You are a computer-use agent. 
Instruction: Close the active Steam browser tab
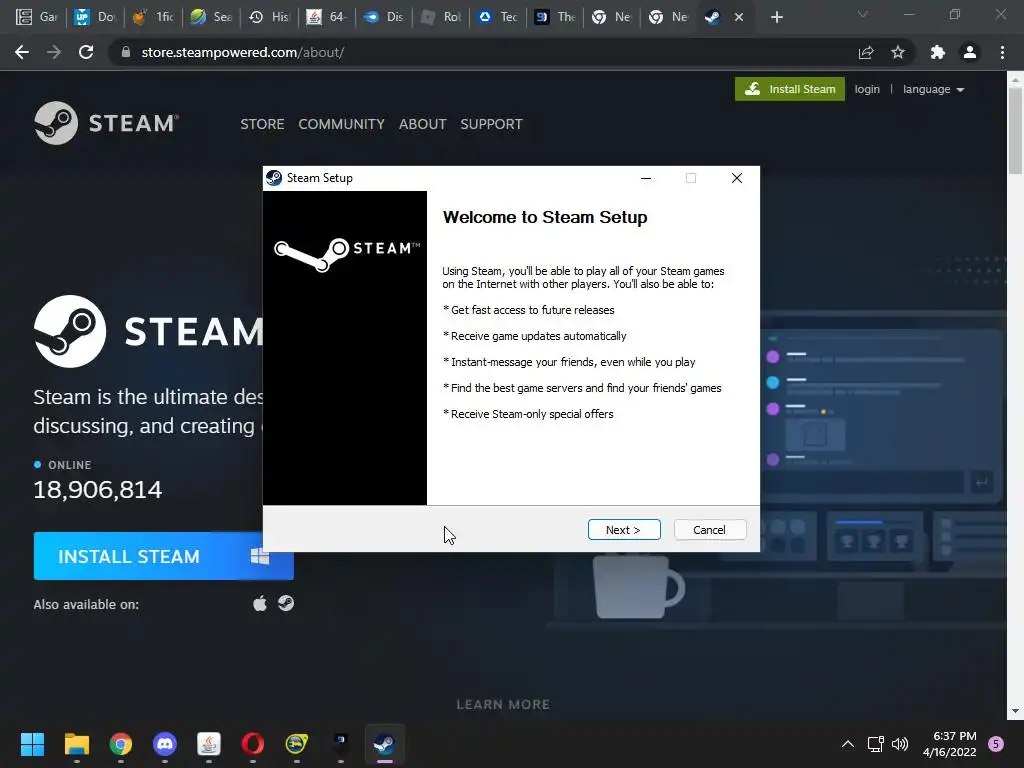point(739,17)
